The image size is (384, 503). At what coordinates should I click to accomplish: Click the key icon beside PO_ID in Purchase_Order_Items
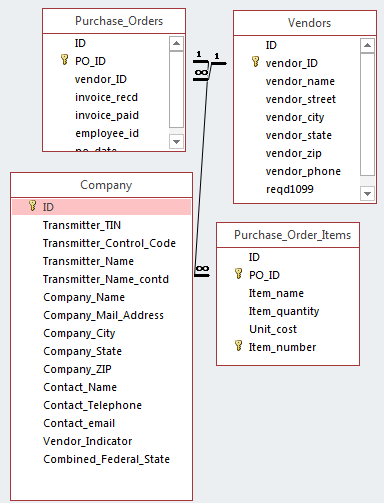238,274
